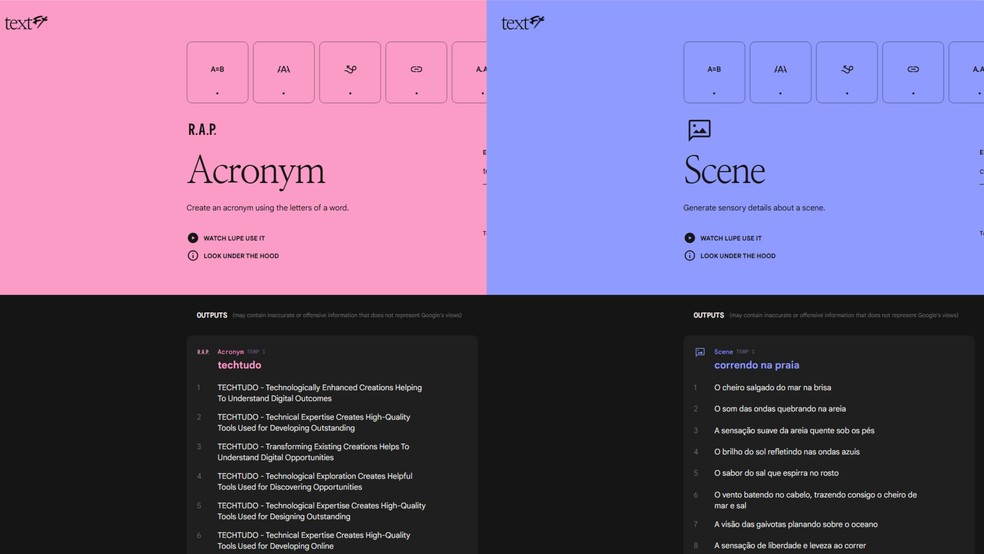The height and width of the screenshot is (554, 984).
Task: Select 'A sensação de liberdade e leveza' line
Action: (x=789, y=546)
